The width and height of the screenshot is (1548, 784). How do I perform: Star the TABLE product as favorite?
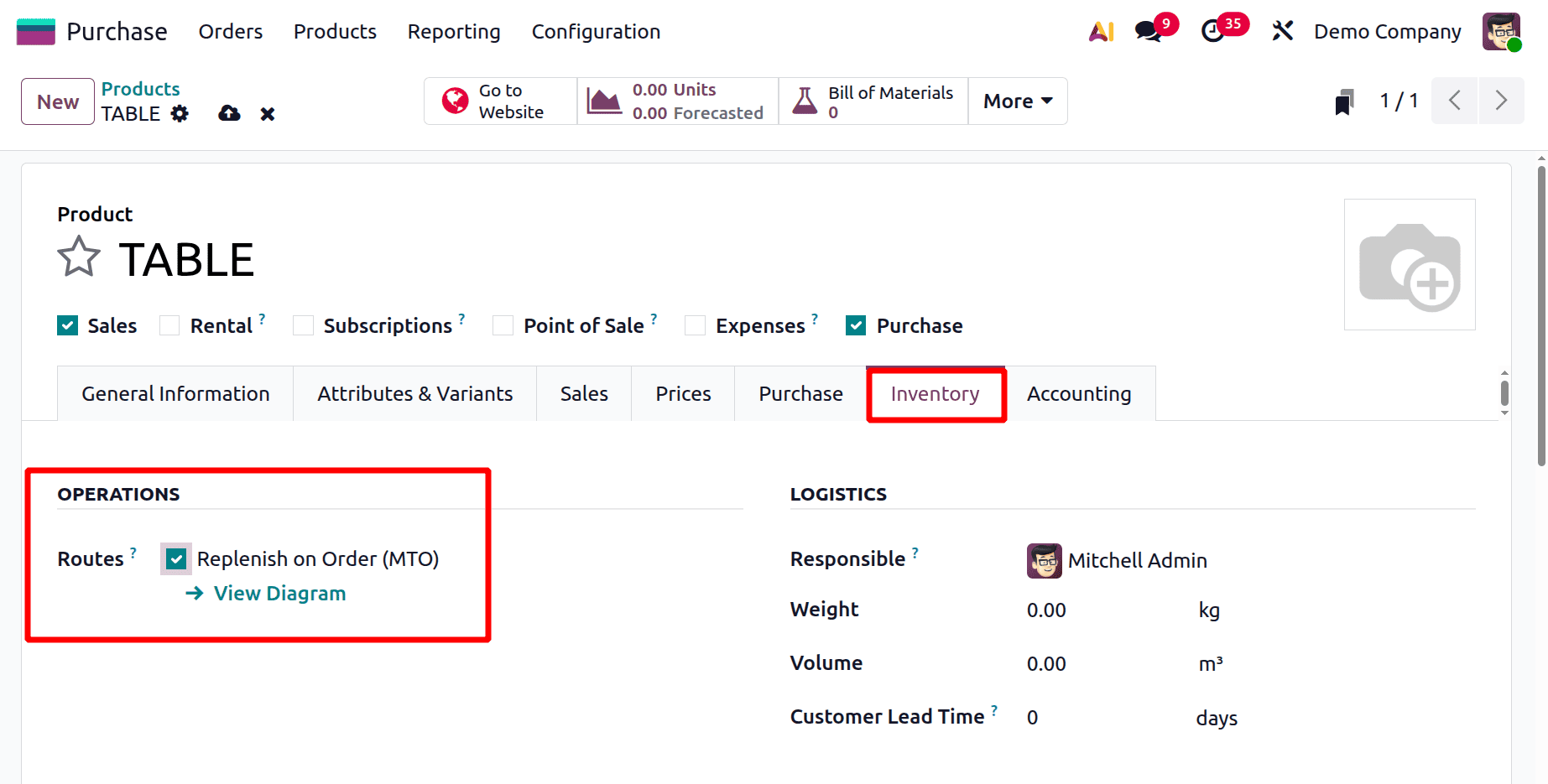[78, 257]
